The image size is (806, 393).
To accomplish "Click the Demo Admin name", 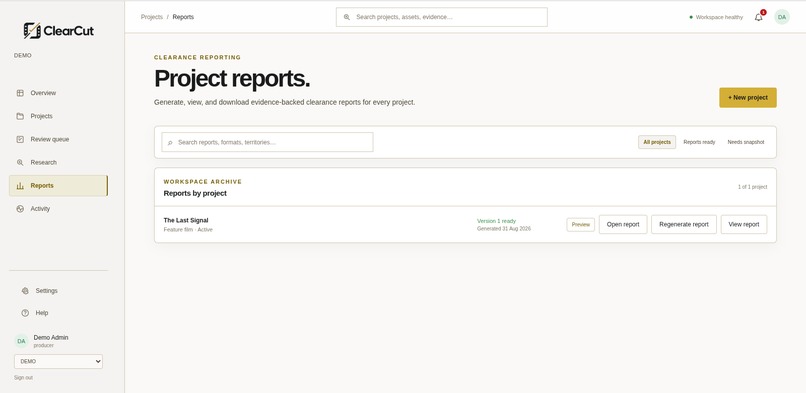I will click(51, 338).
